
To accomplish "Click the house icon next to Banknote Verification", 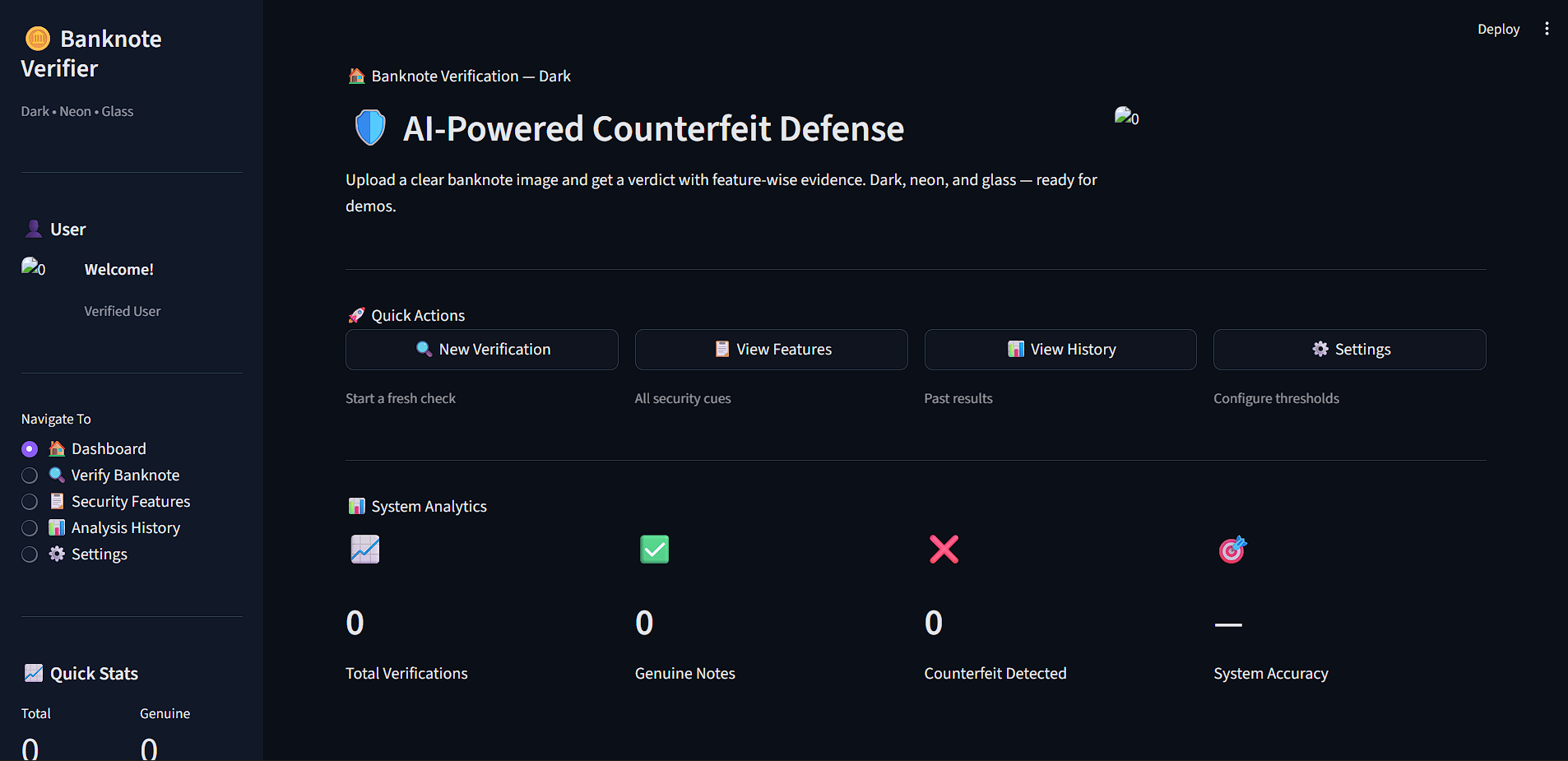I will pos(356,76).
